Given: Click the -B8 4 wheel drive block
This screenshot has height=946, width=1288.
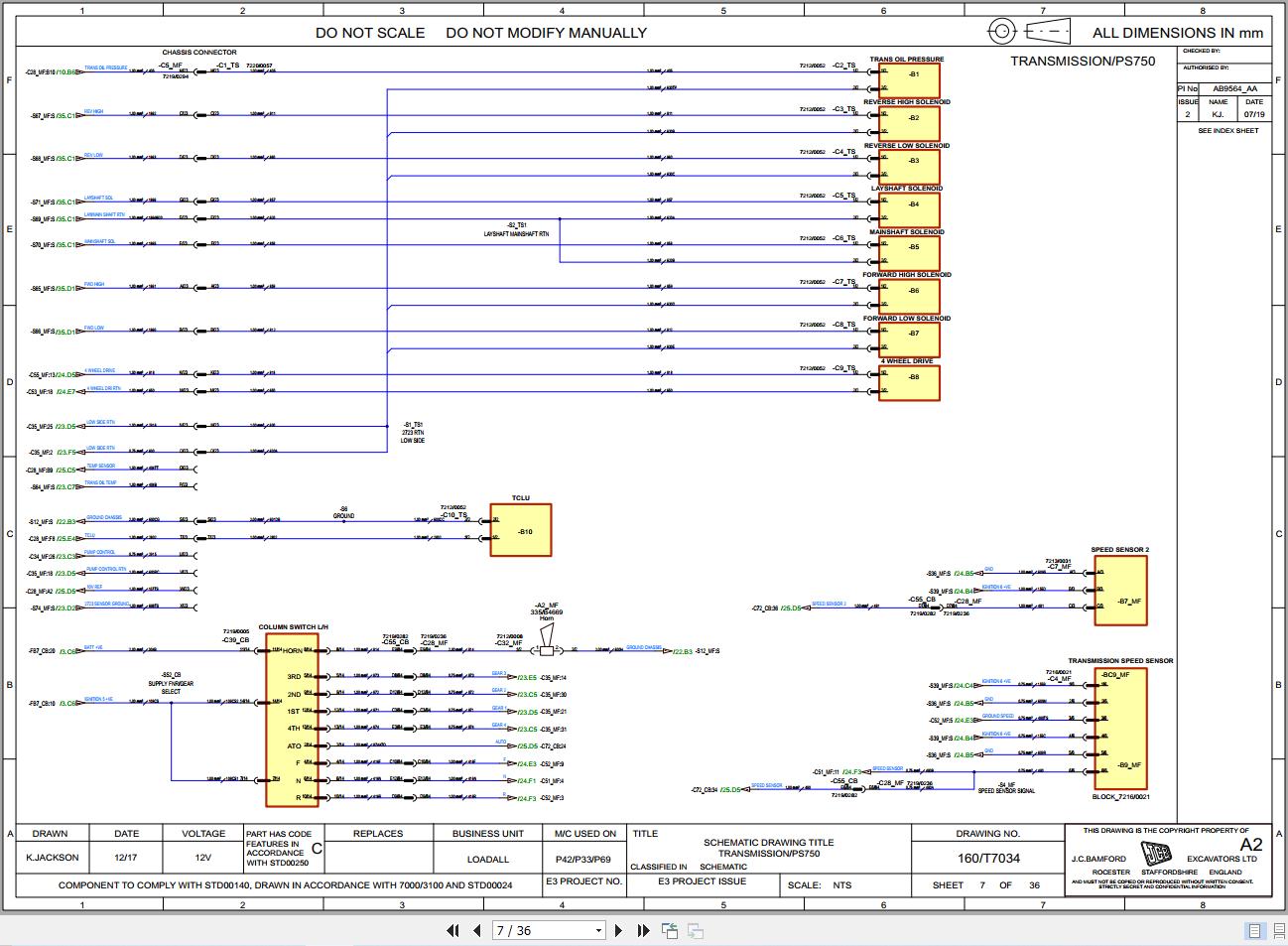Looking at the screenshot, I should pyautogui.click(x=909, y=382).
